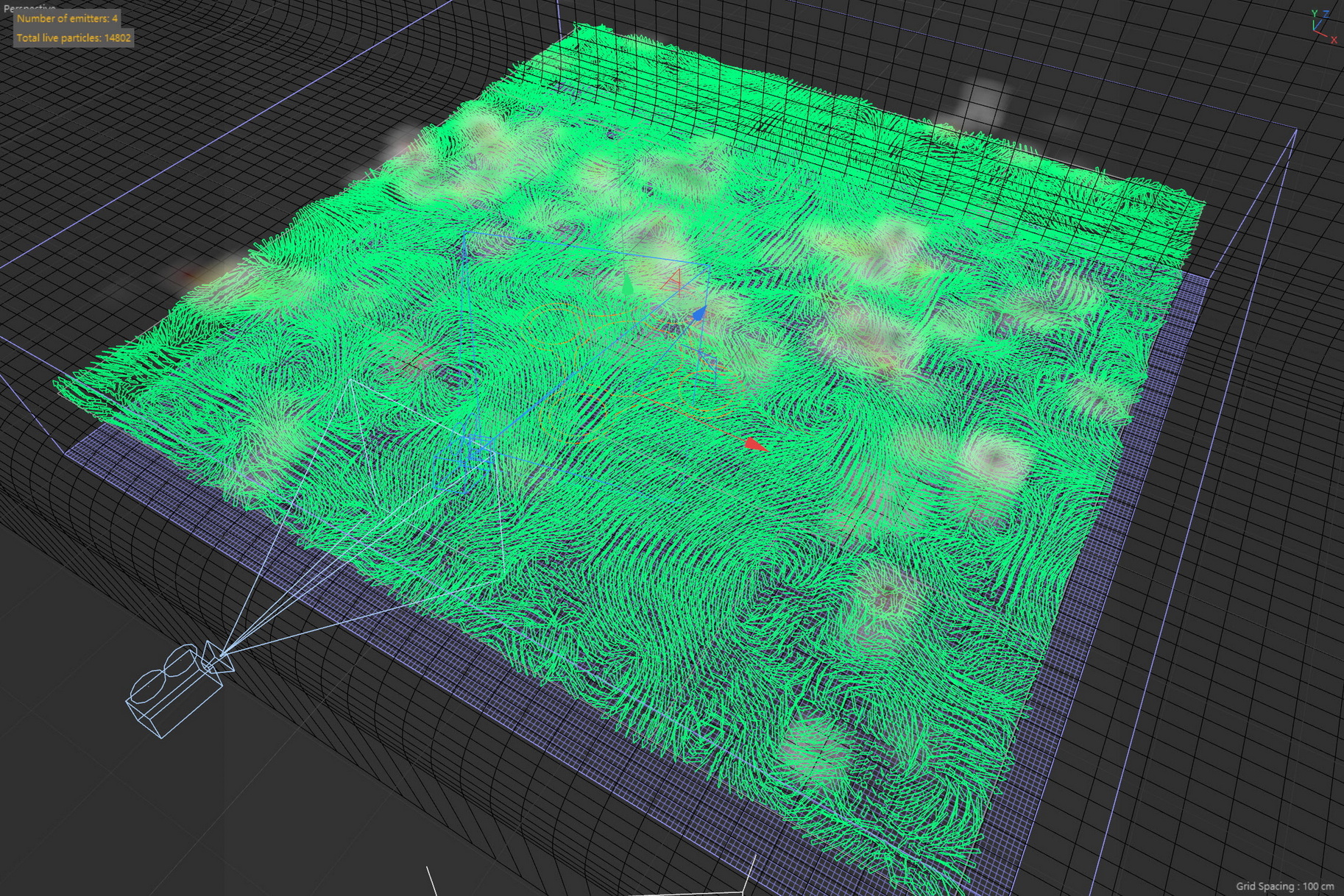Click the Perspective viewport label

29,7
